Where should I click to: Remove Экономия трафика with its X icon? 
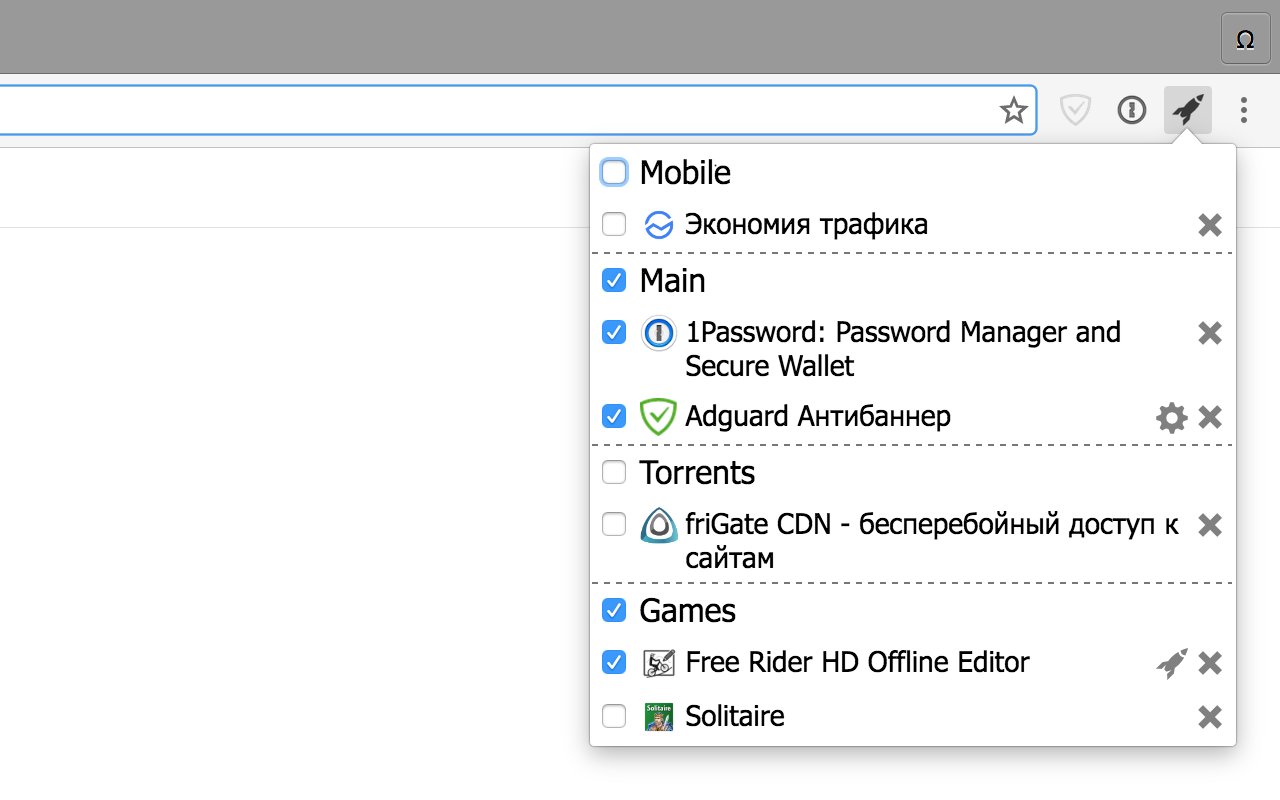pos(1210,225)
